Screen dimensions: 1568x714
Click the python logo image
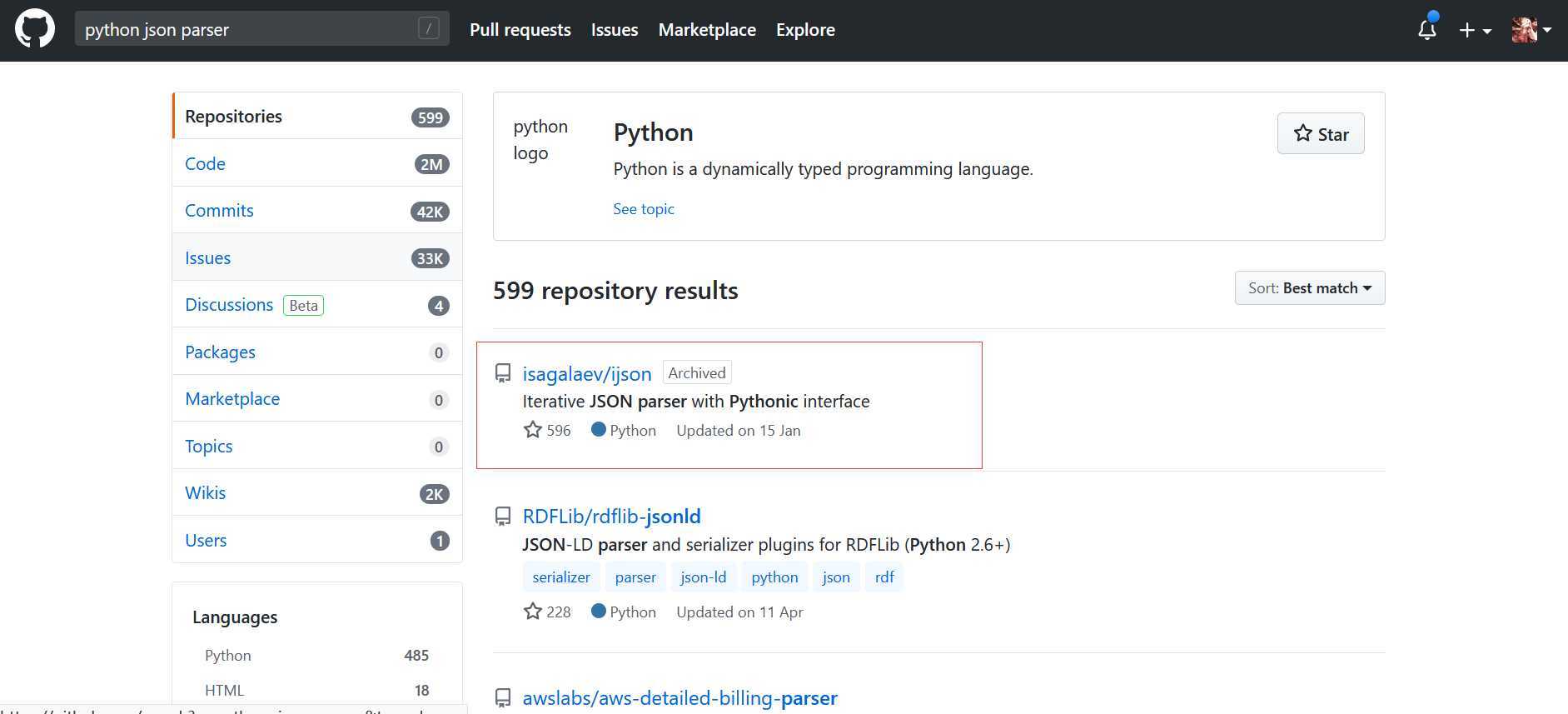pyautogui.click(x=540, y=140)
